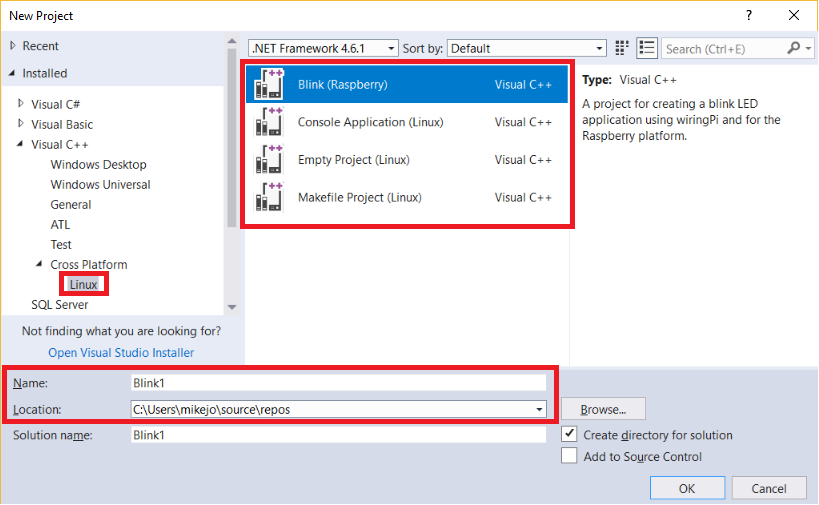This screenshot has width=819, height=505.
Task: Click Console Application (Linux) template name
Action: click(x=370, y=122)
